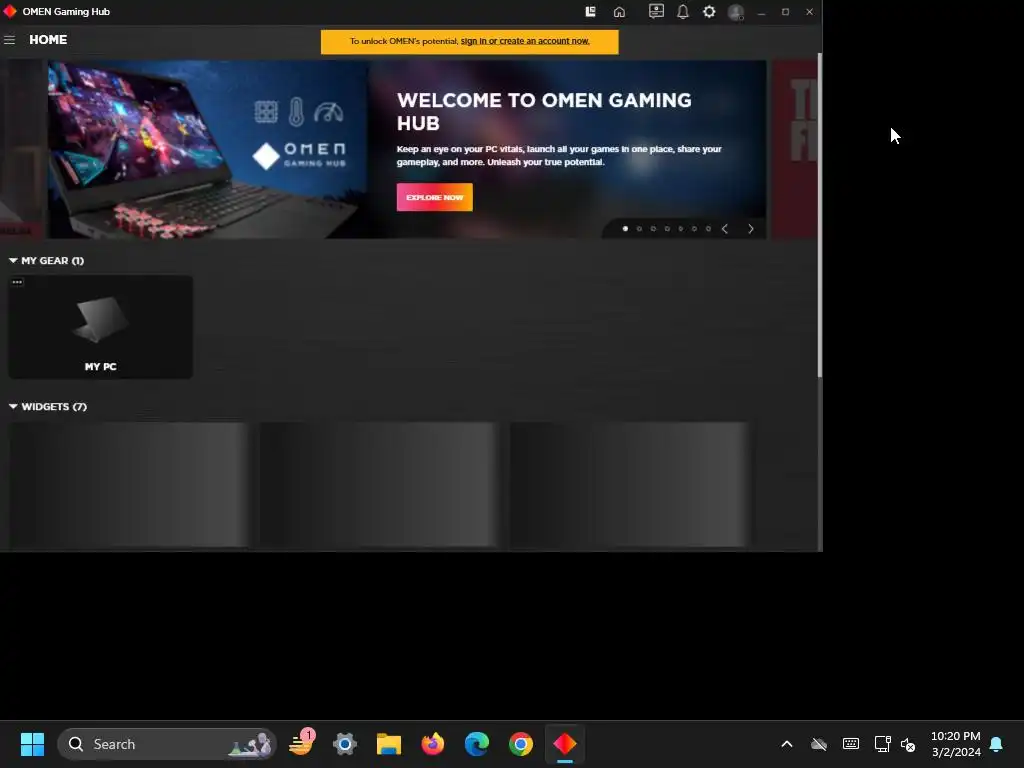Select the first carousel dot
Screen dimensions: 1024x768
click(x=625, y=229)
